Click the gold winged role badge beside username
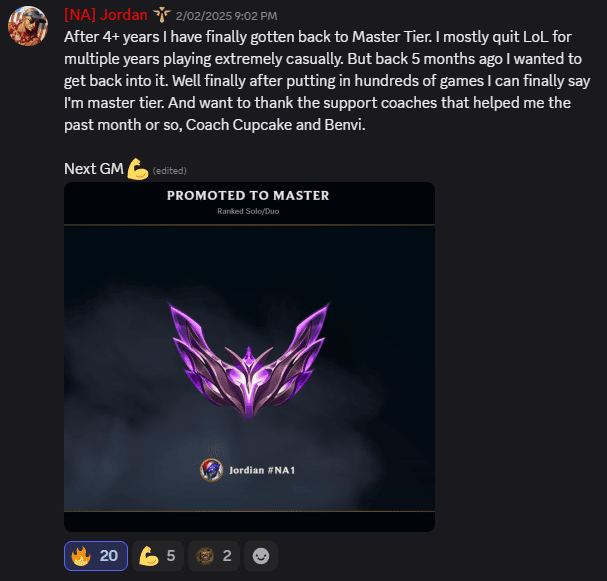Screen dimensions: 607x581 pos(162,15)
